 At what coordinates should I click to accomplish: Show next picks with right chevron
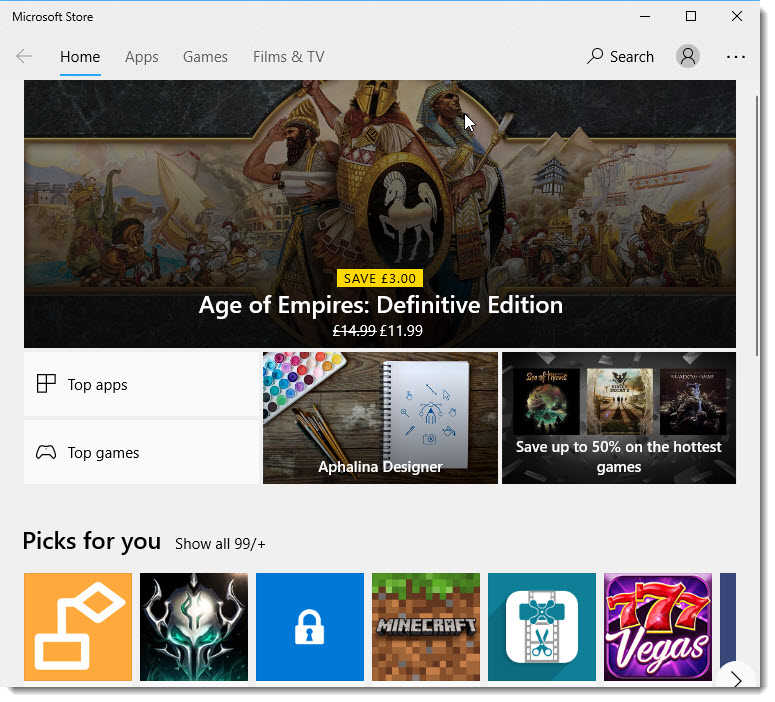tap(737, 680)
